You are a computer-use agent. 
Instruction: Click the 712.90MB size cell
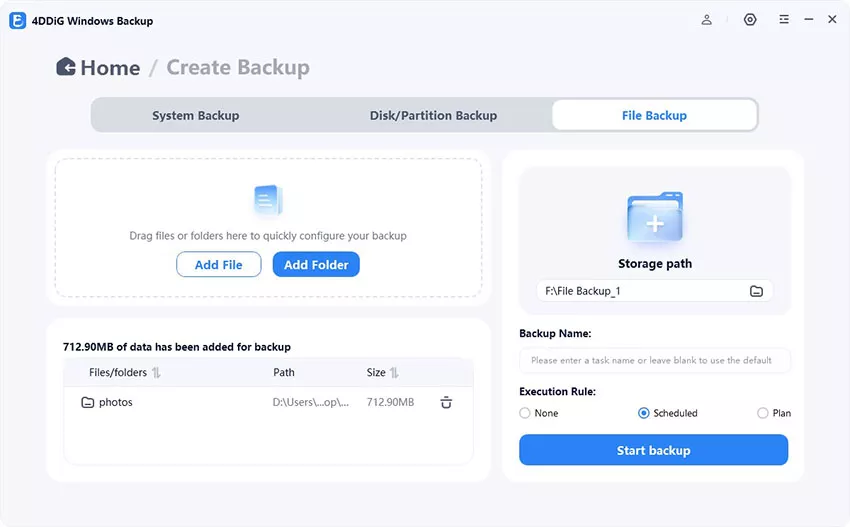coord(390,402)
